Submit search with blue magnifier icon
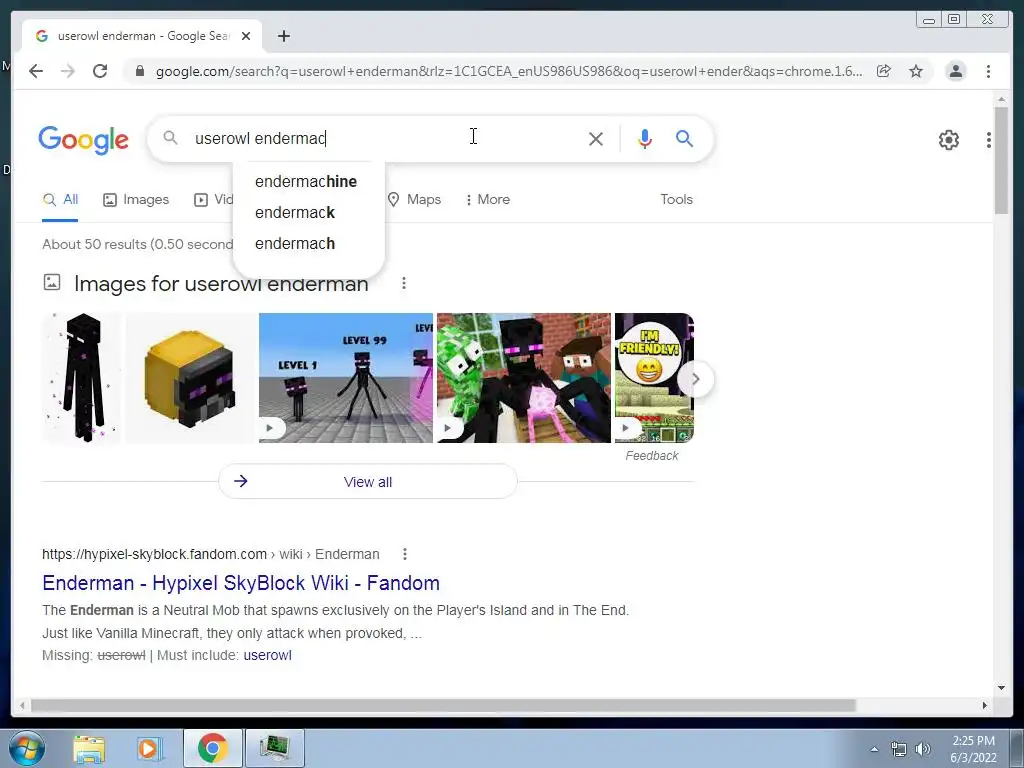This screenshot has width=1024, height=768. click(684, 138)
